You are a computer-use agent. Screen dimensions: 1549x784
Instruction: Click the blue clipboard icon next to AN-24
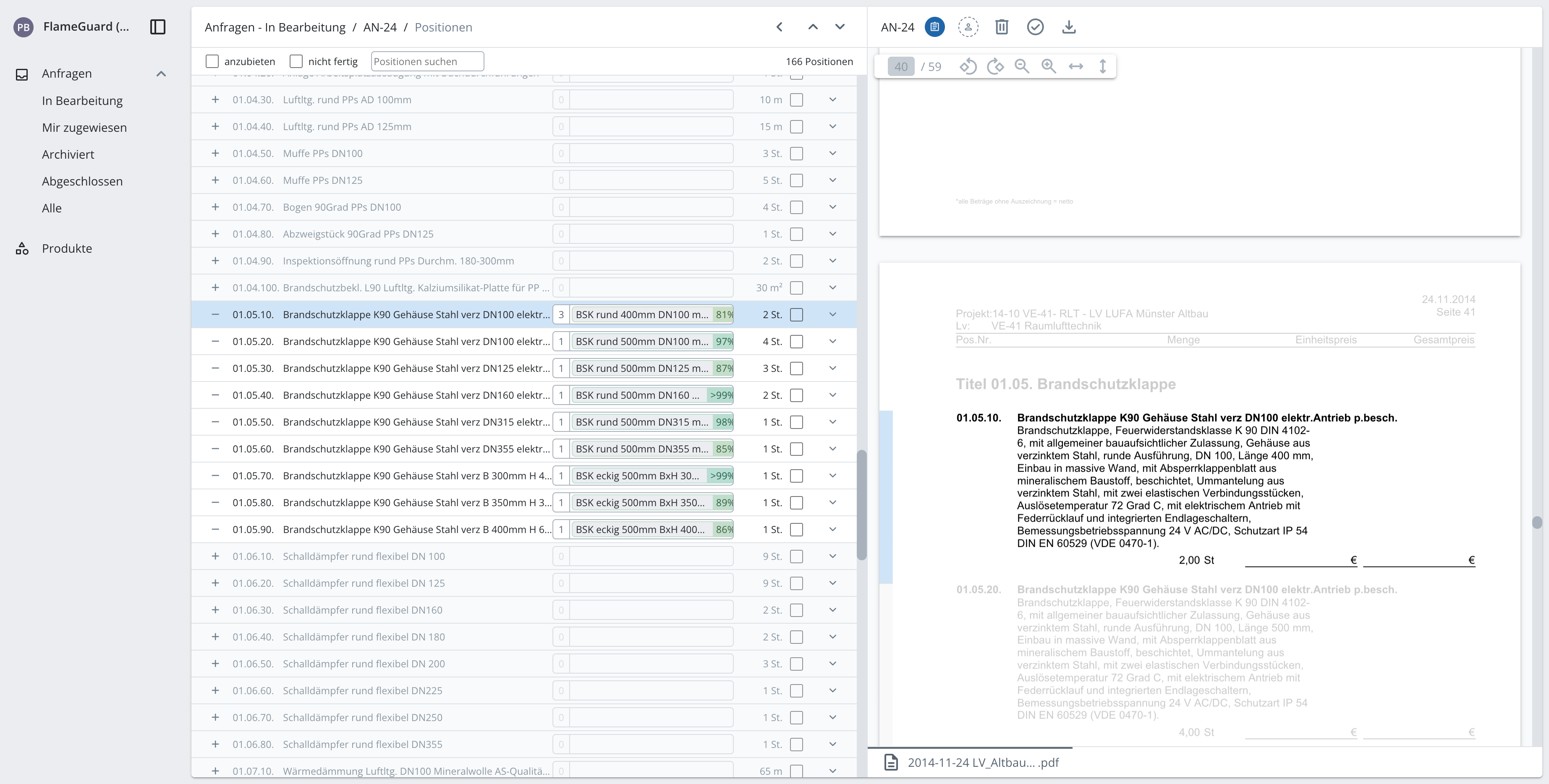coord(934,27)
